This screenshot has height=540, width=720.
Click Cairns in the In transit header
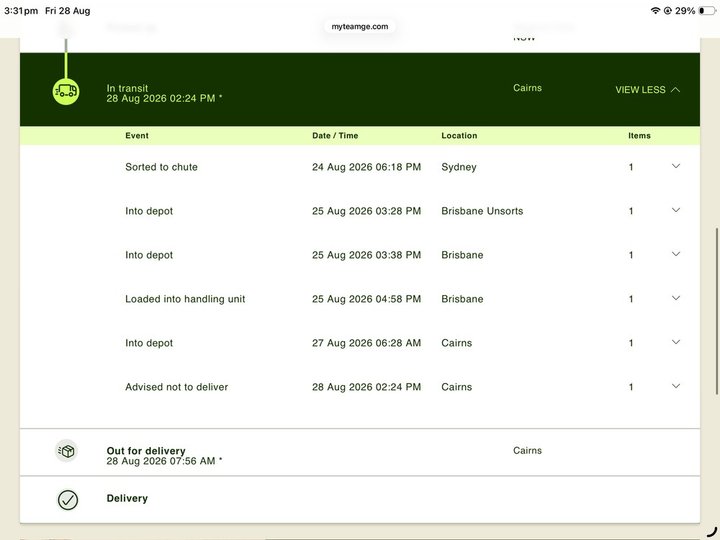pyautogui.click(x=527, y=88)
